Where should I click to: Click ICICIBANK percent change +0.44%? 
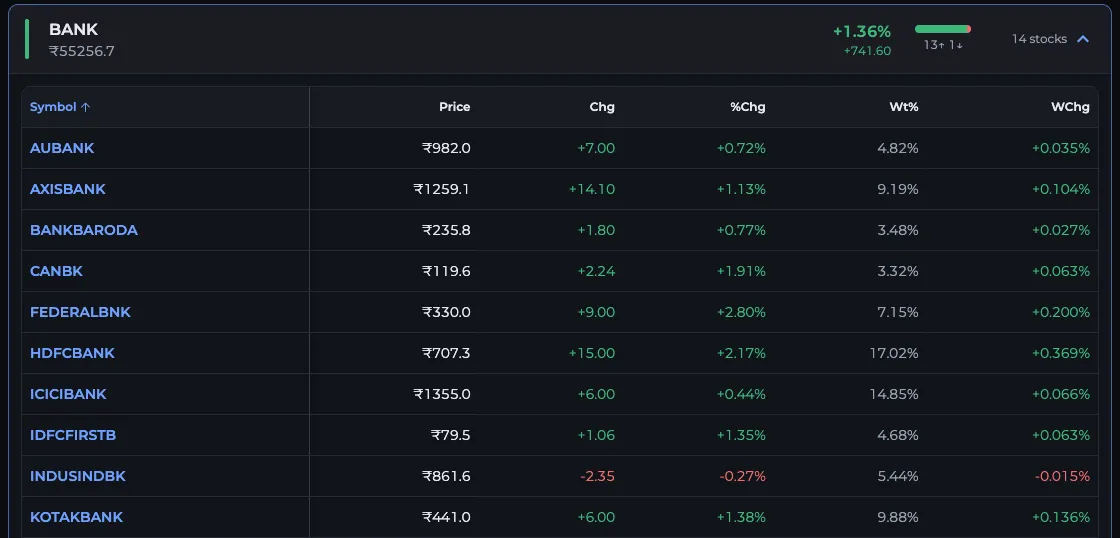[x=741, y=394]
